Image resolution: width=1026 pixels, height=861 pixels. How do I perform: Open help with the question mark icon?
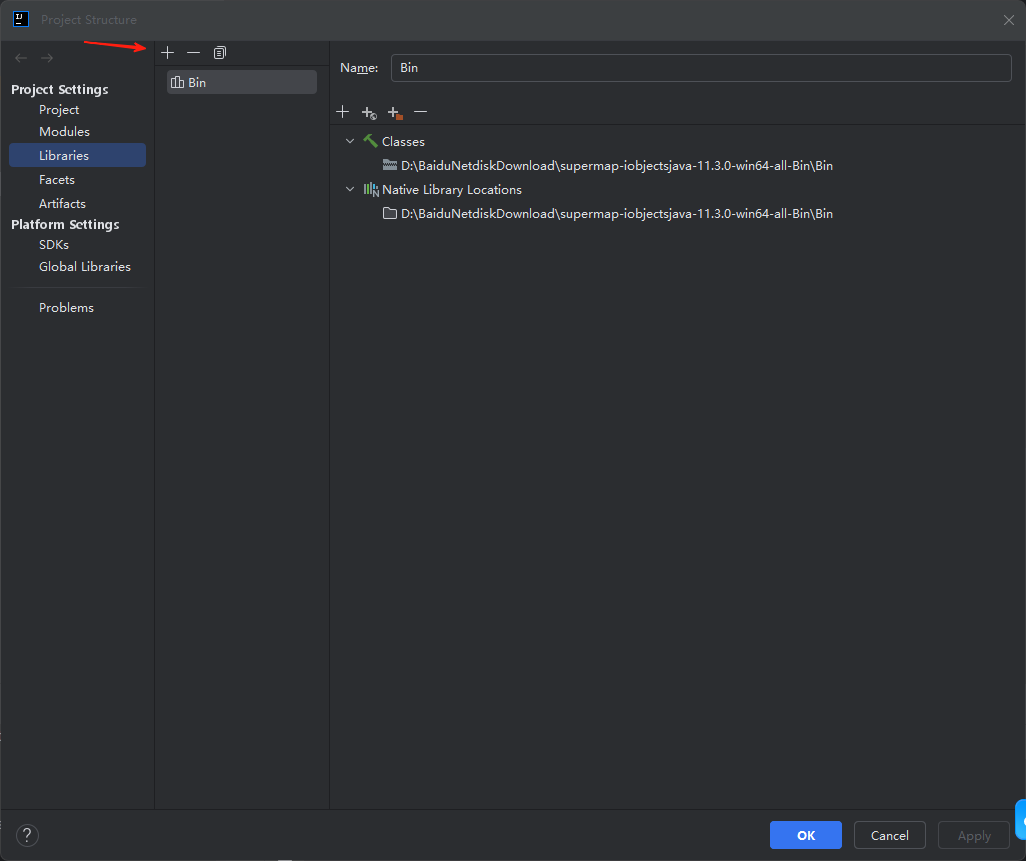(26, 835)
